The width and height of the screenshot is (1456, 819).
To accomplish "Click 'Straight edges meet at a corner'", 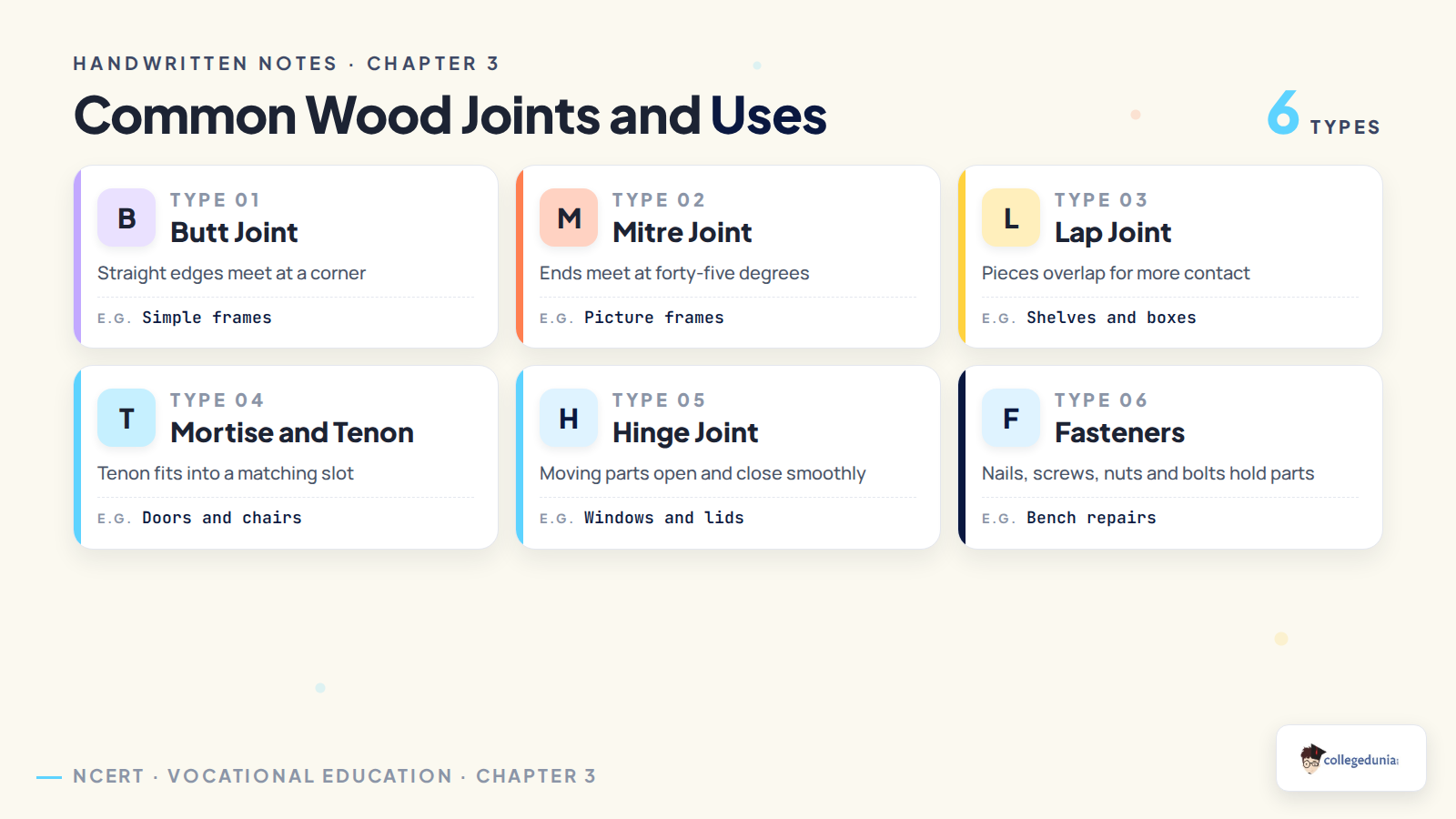I will click(x=231, y=273).
